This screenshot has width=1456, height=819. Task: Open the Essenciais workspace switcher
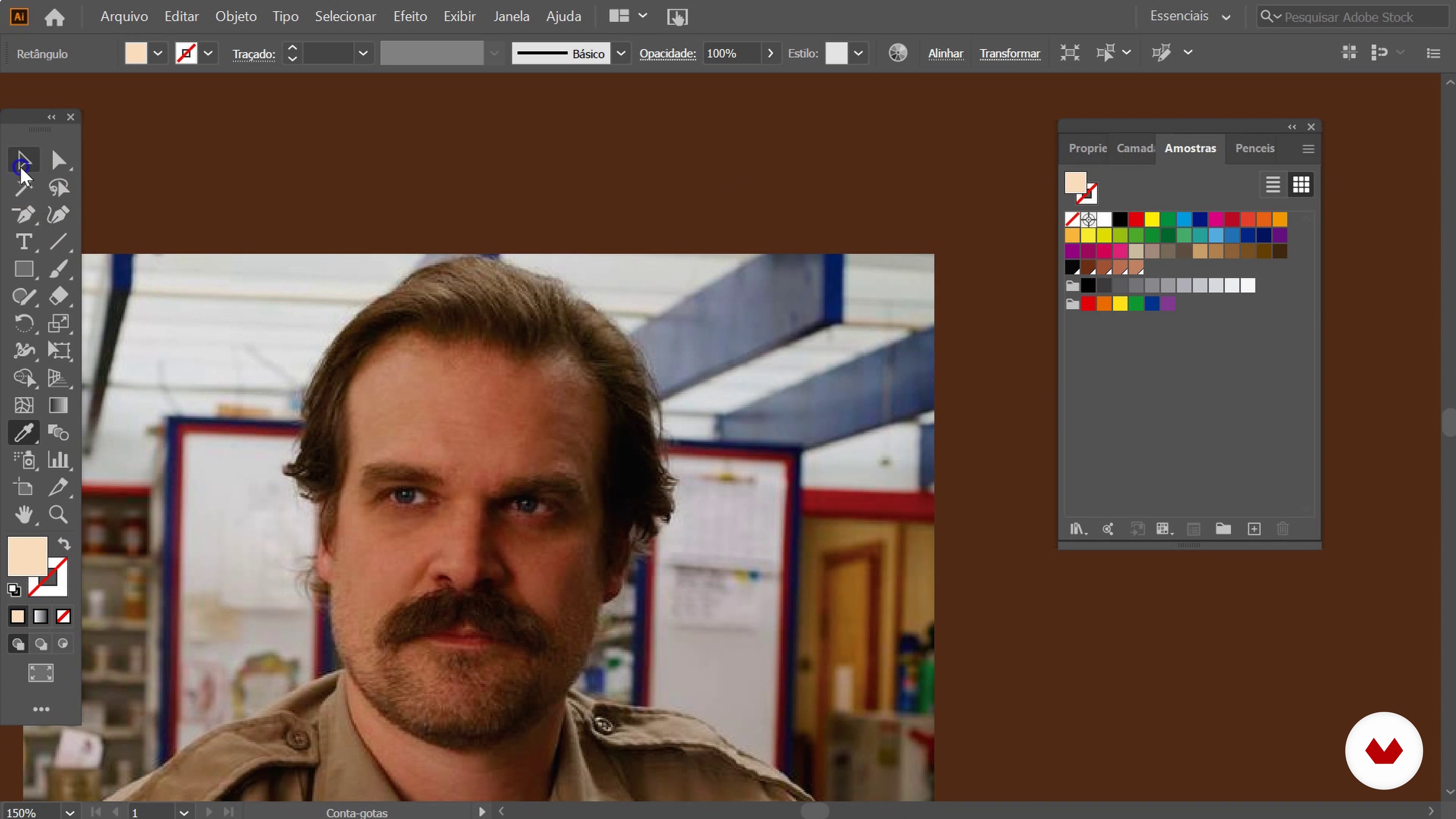pos(1190,16)
